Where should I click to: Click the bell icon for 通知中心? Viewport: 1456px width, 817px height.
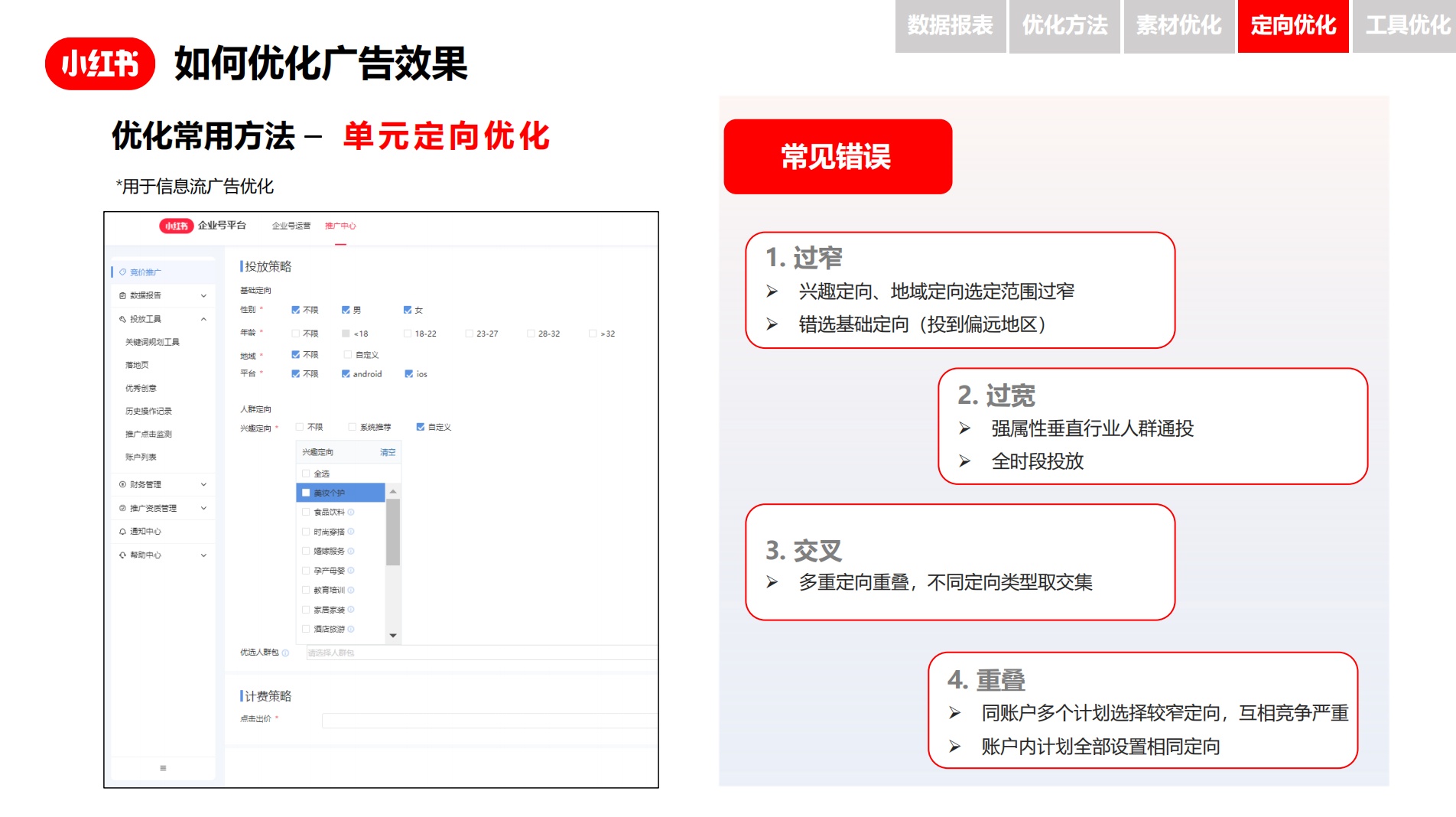coord(122,531)
